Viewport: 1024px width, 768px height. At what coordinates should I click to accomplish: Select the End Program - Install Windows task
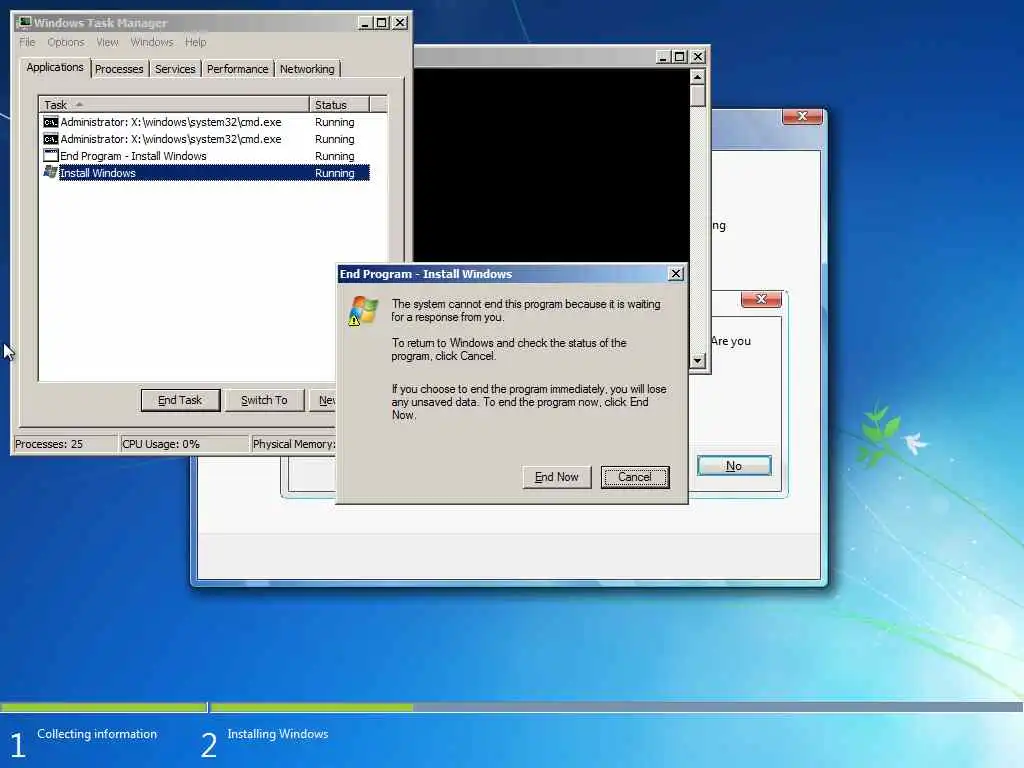(x=206, y=156)
